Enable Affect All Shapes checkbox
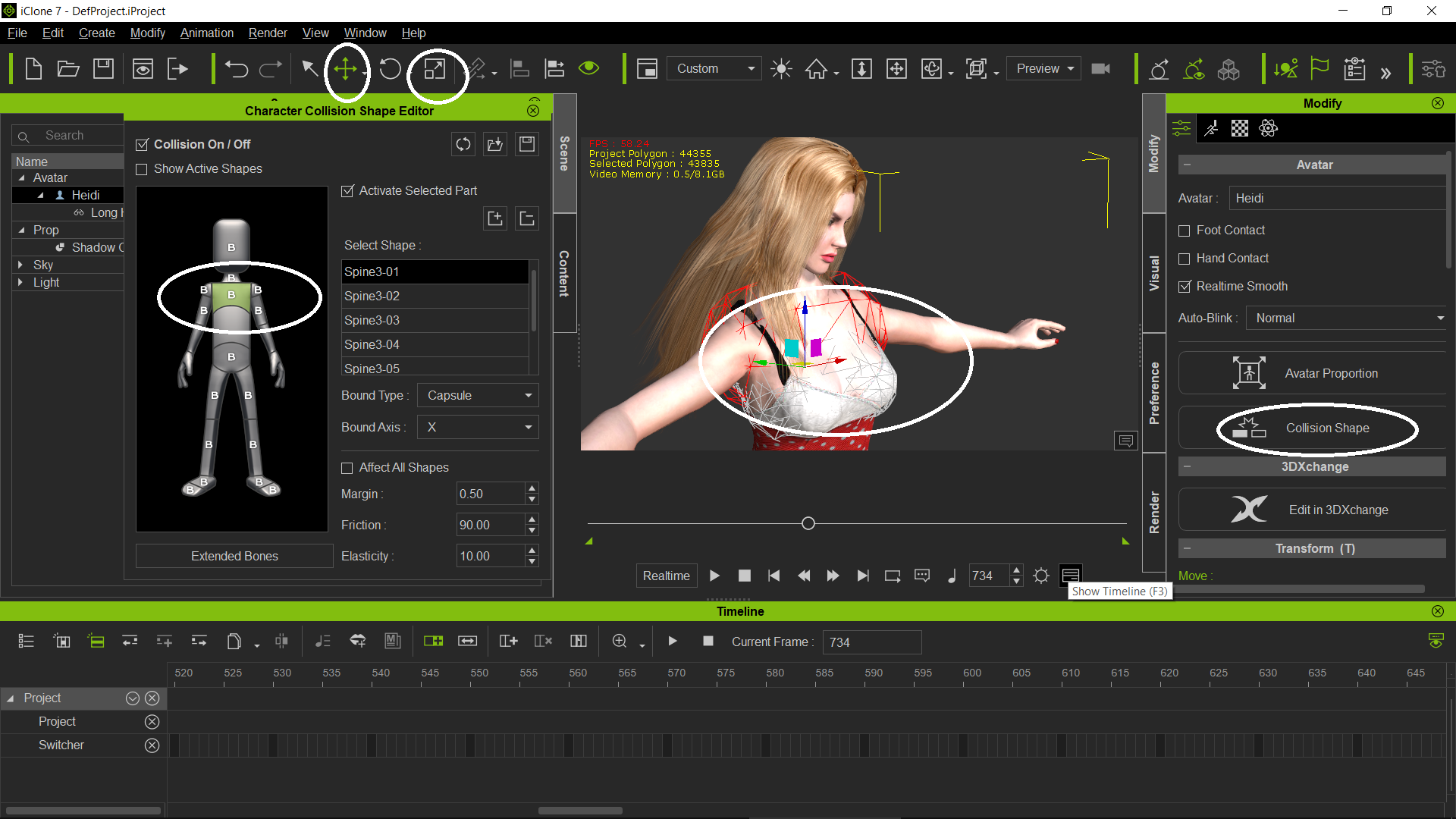Screen dimensions: 1456x819 347,468
